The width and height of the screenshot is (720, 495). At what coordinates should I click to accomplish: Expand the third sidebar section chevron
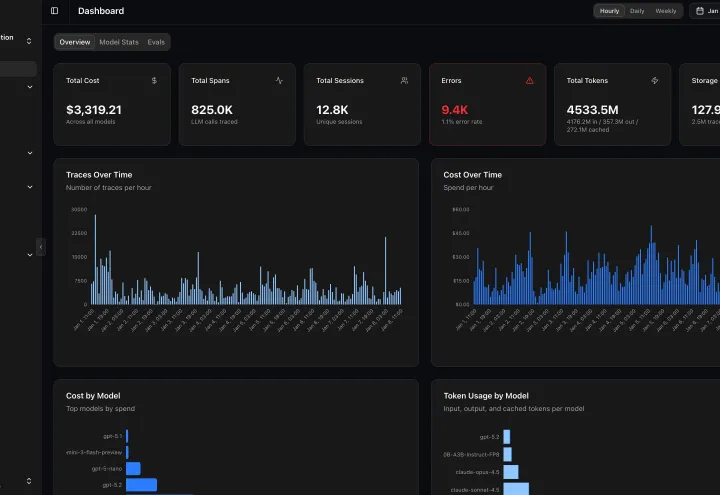click(x=30, y=187)
